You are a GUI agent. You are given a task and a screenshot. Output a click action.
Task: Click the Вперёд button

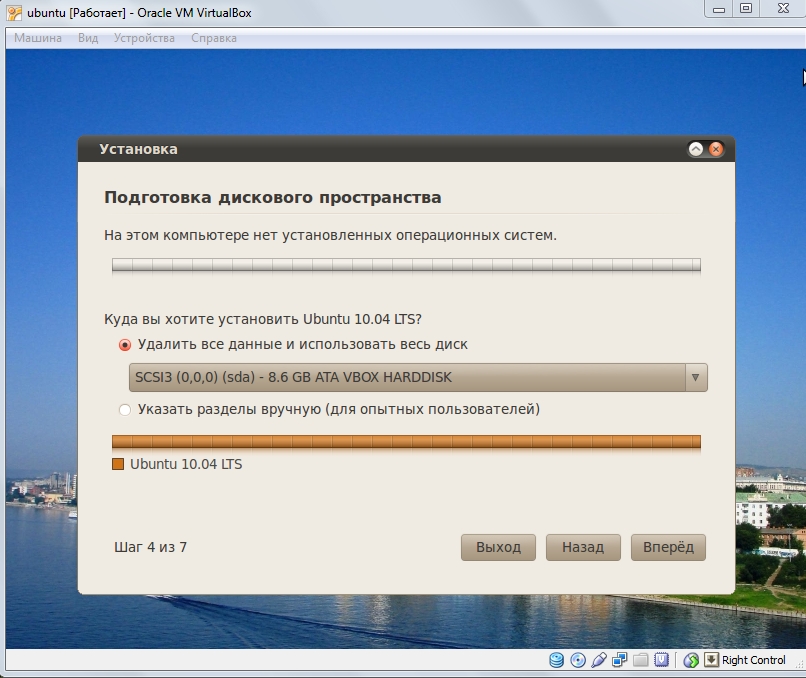point(668,547)
